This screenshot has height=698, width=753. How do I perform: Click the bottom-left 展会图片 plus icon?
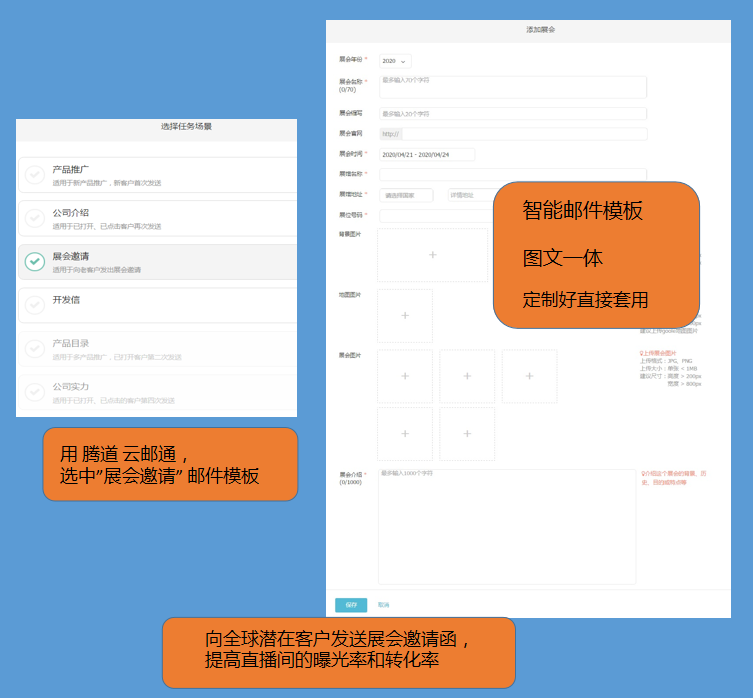(x=405, y=434)
